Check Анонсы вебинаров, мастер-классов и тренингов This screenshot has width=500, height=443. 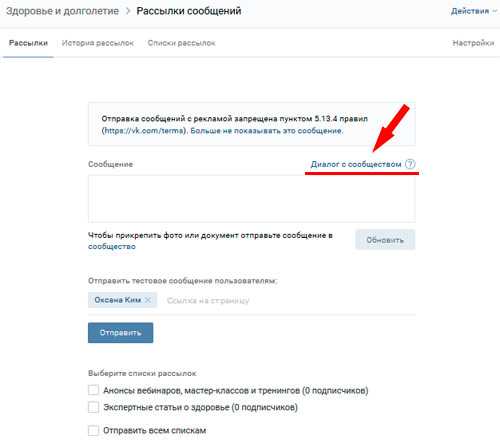93,390
